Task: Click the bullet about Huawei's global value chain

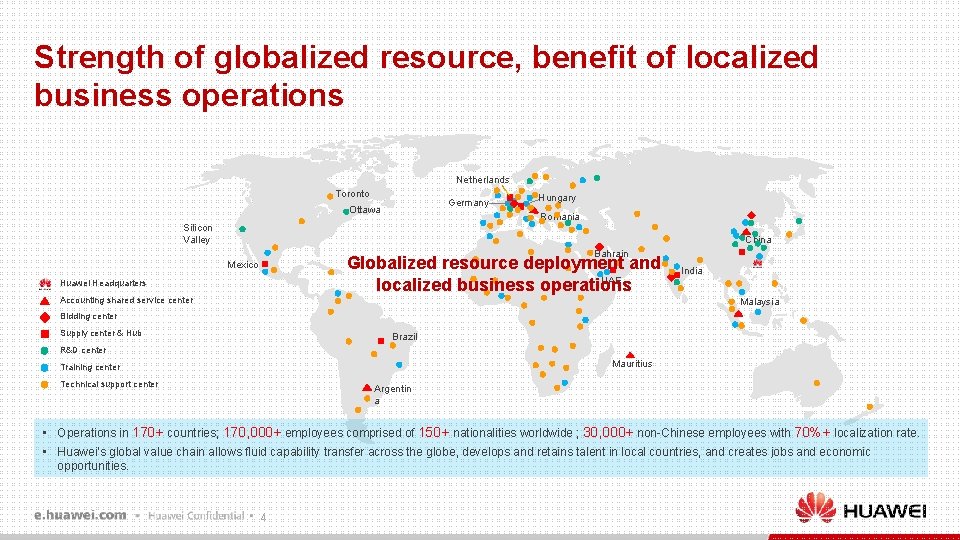Action: (x=463, y=459)
